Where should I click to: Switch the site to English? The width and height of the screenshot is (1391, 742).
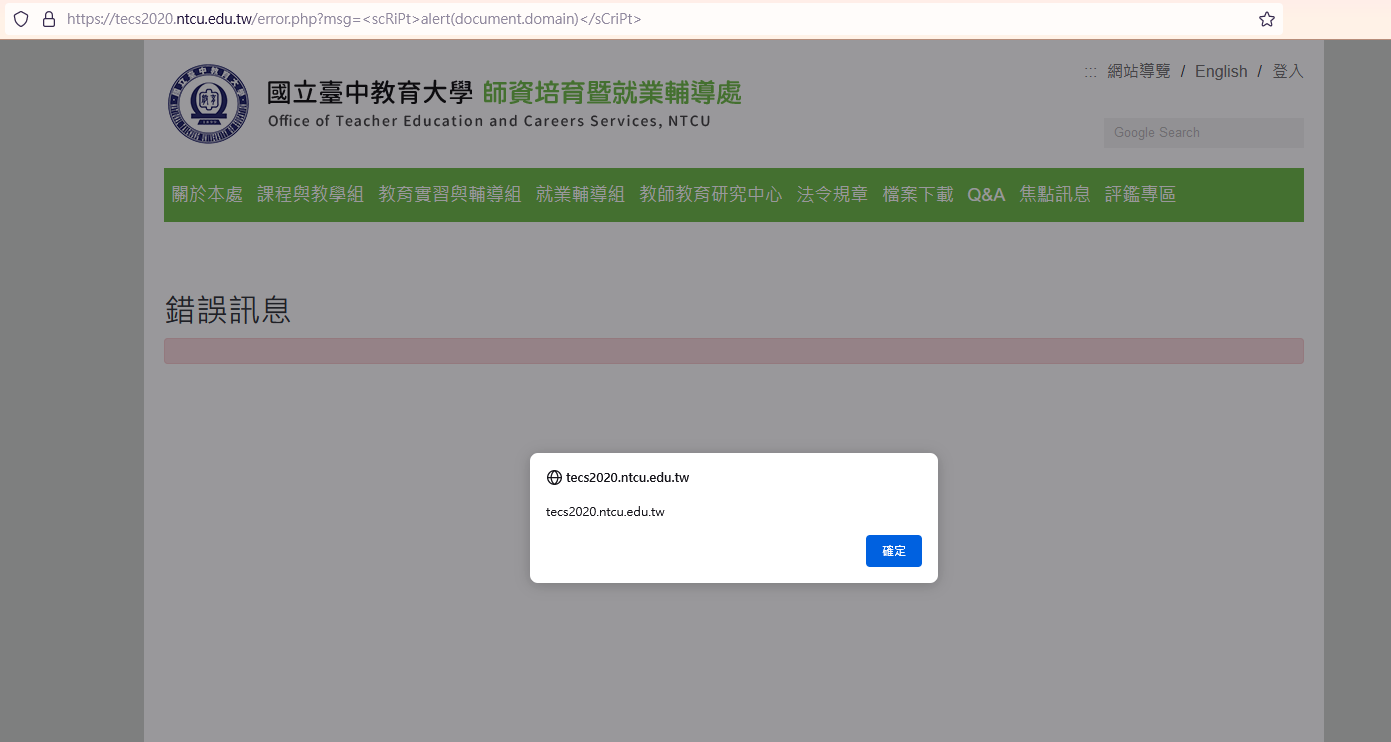coord(1221,71)
